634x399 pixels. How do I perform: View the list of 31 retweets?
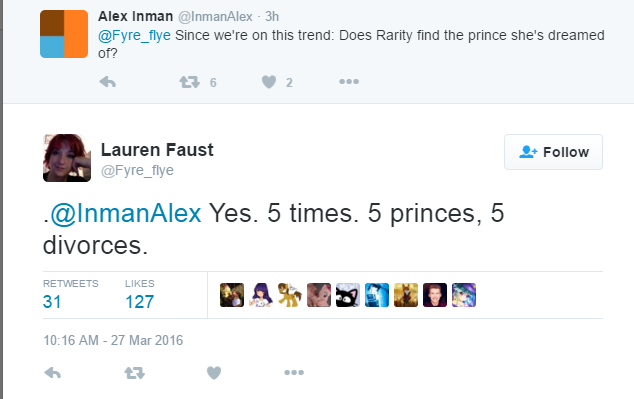[x=70, y=295]
